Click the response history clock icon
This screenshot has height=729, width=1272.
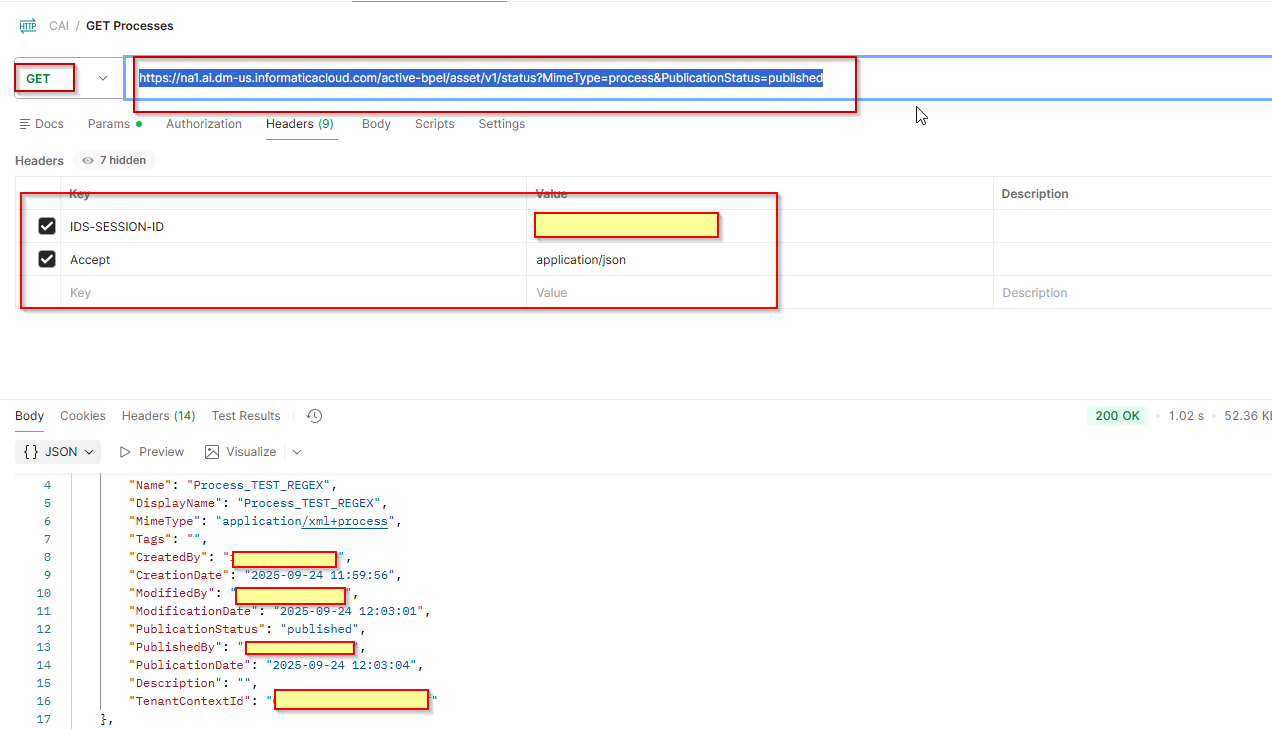tap(314, 416)
